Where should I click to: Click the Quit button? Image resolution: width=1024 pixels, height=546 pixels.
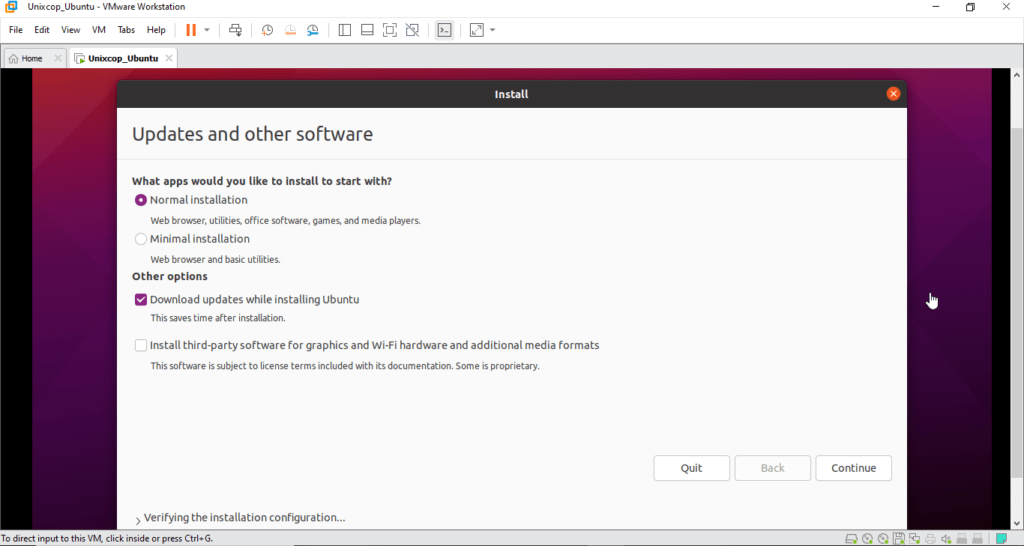click(692, 468)
